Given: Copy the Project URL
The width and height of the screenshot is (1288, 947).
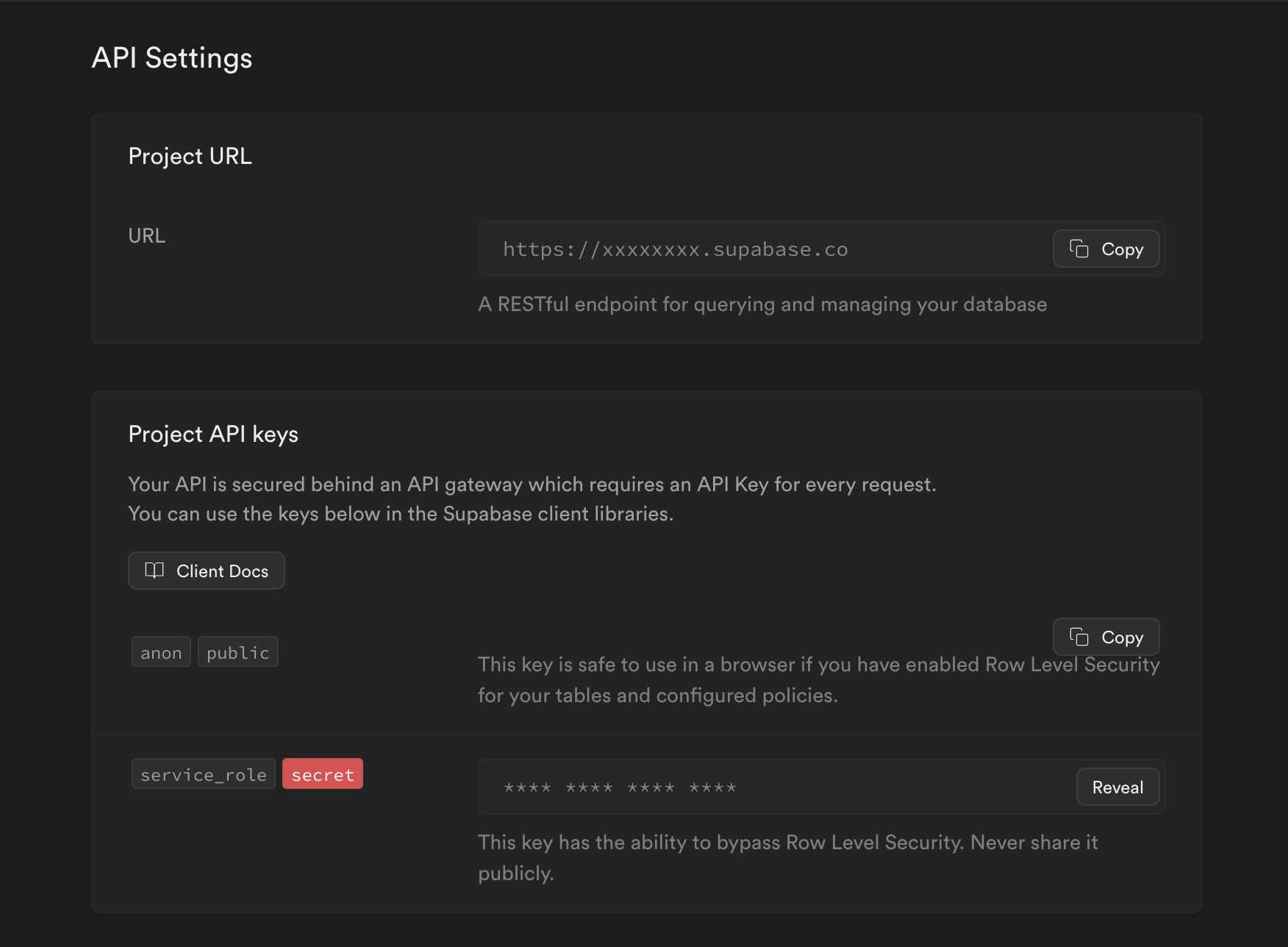Looking at the screenshot, I should tap(1106, 249).
